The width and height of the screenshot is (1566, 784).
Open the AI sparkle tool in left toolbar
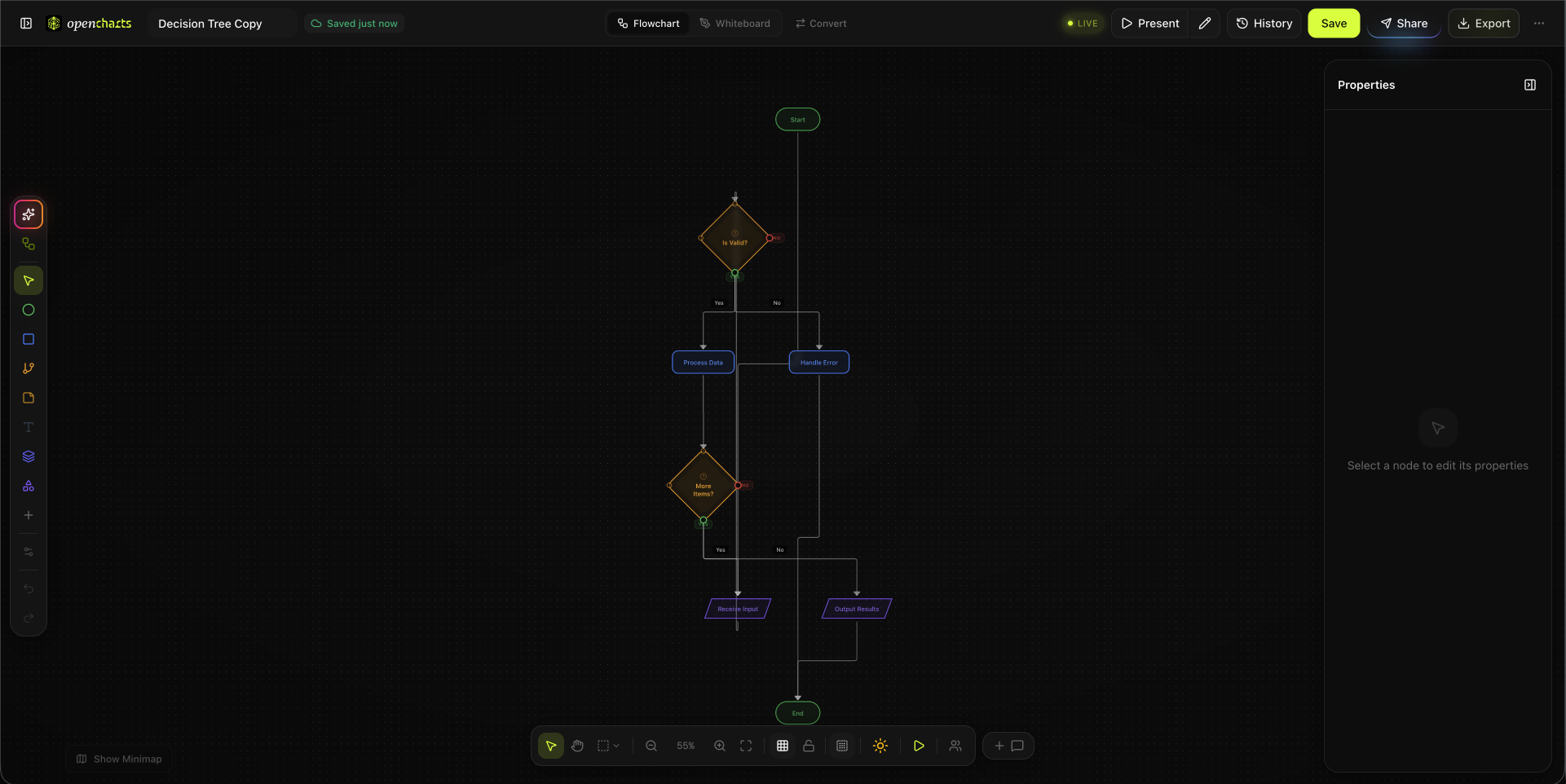pos(28,214)
